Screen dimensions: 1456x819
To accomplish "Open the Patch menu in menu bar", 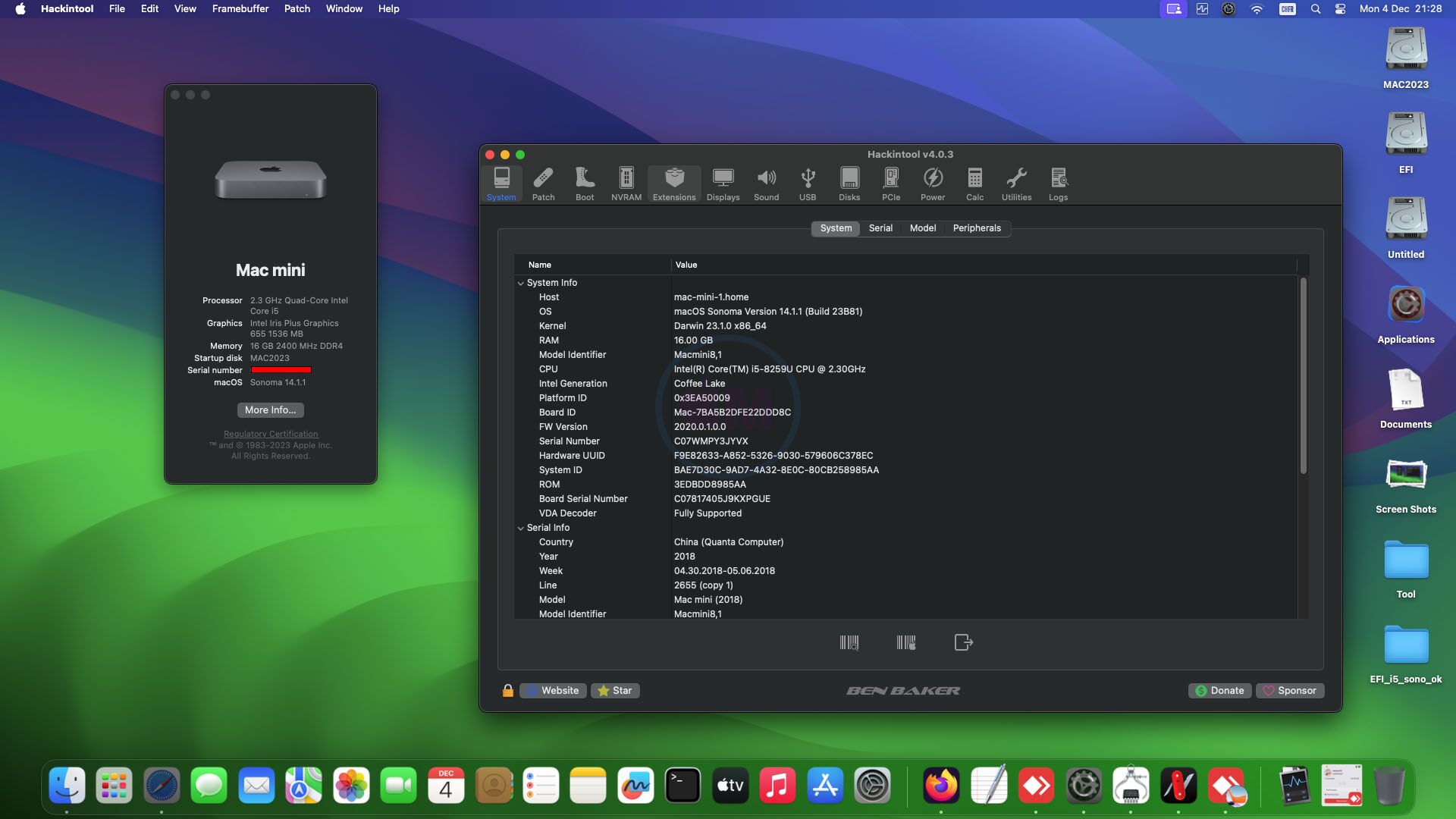I will pyautogui.click(x=297, y=9).
